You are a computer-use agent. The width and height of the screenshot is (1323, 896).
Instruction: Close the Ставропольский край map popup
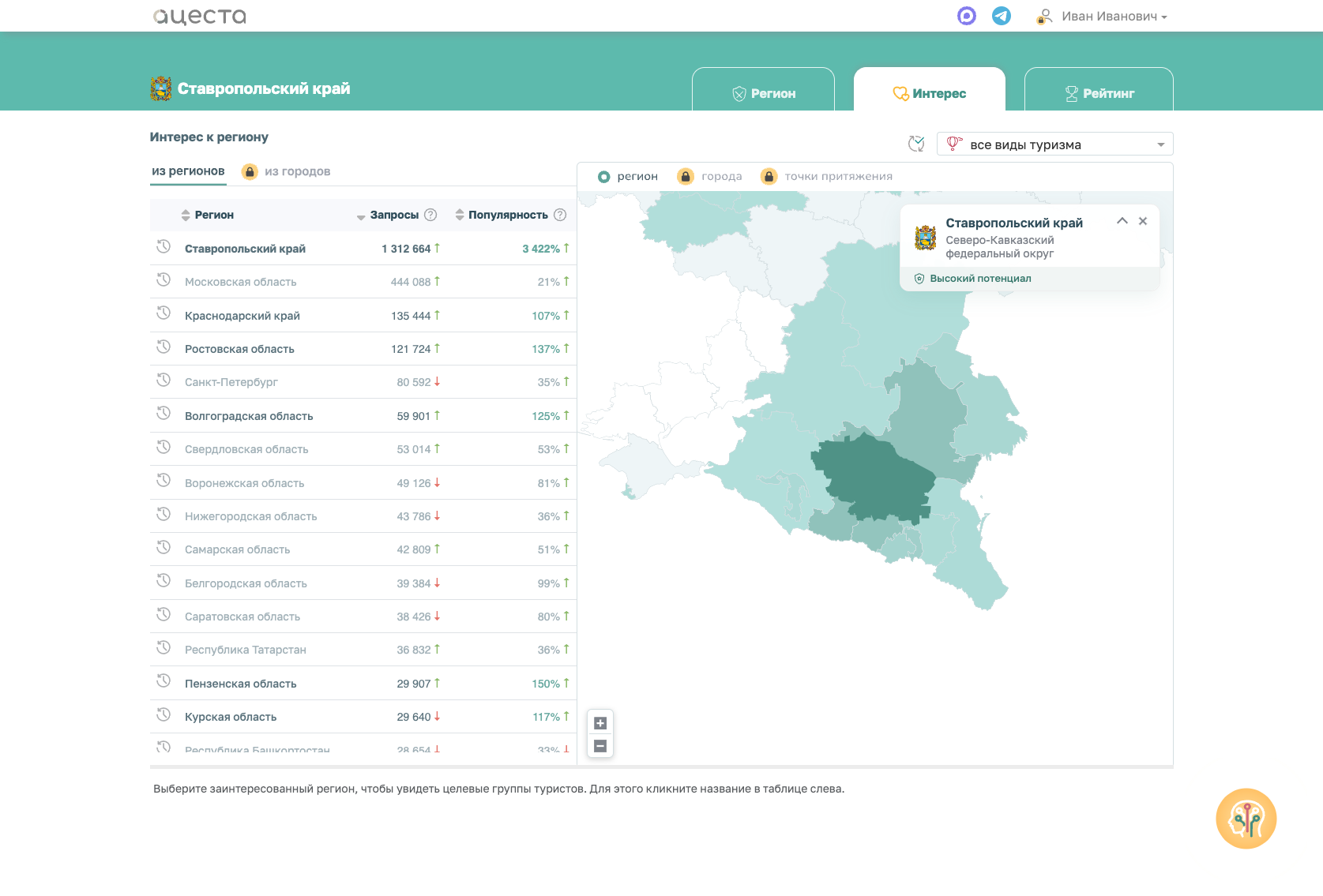(x=1143, y=221)
